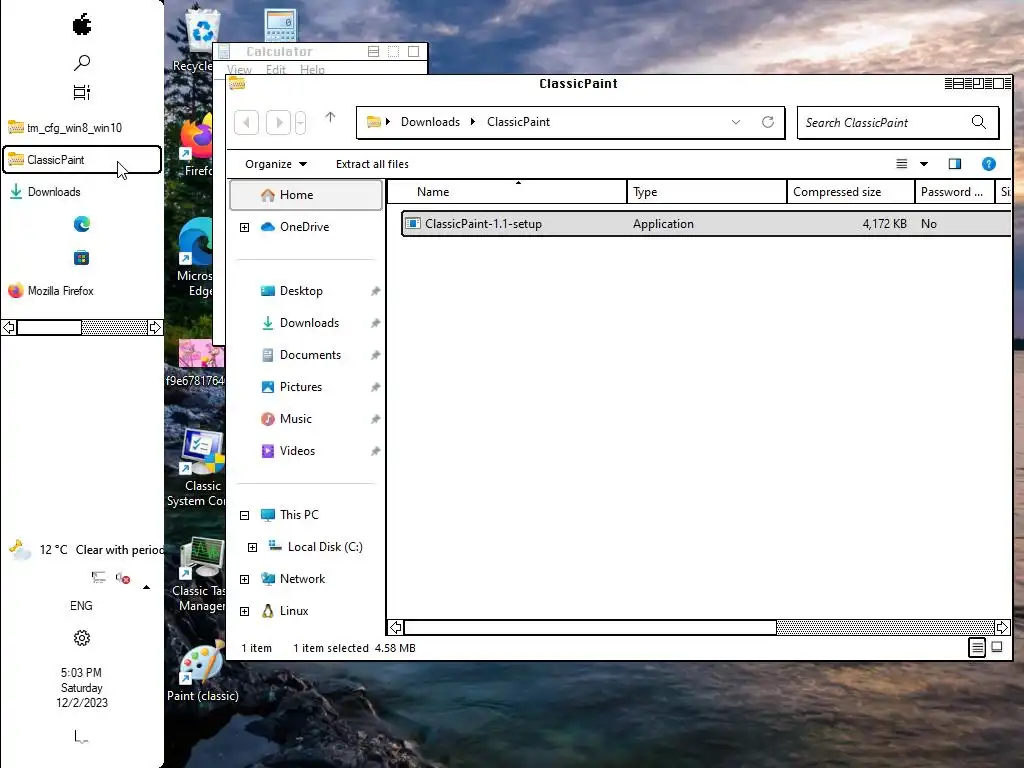Refresh the ClassicPaint folder view
Viewport: 1024px width, 768px height.
pos(768,122)
